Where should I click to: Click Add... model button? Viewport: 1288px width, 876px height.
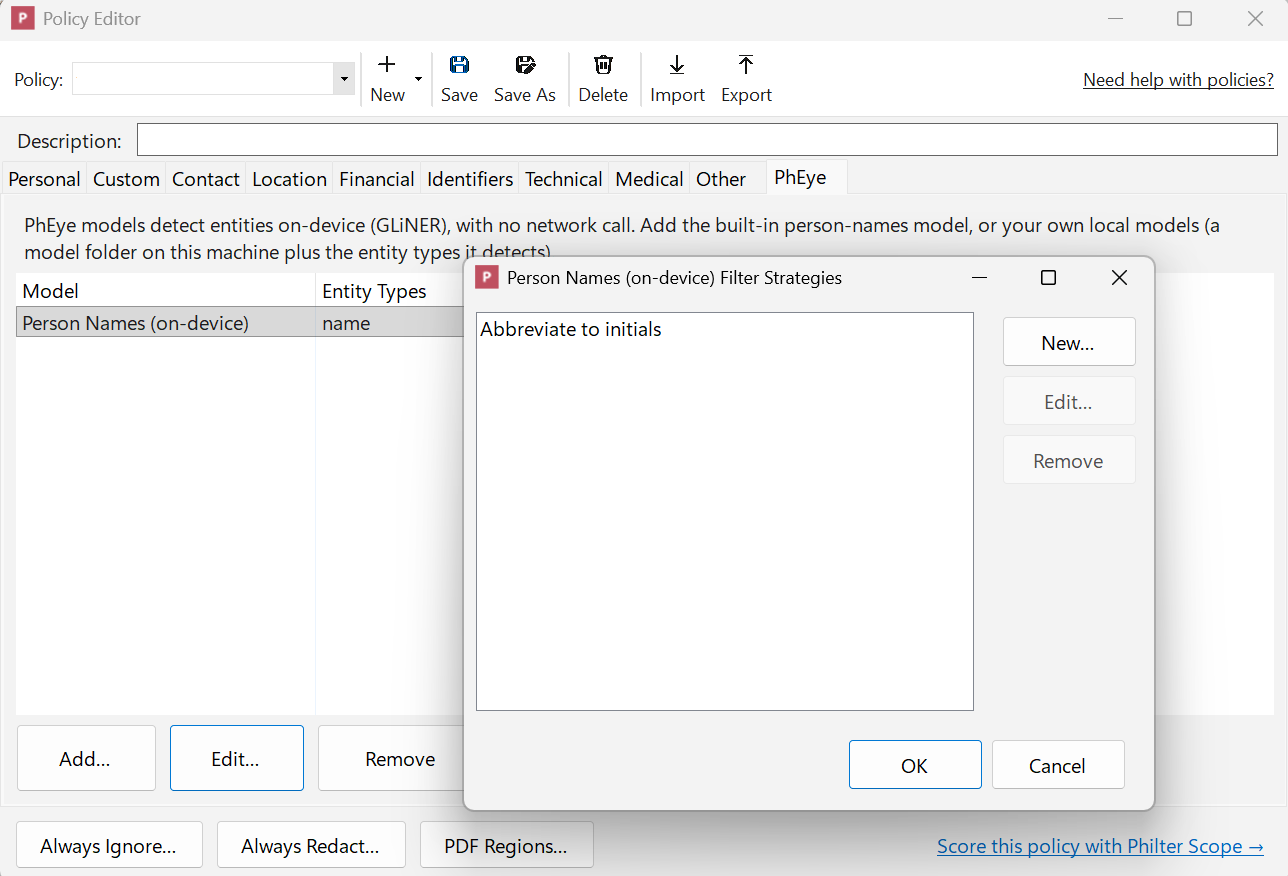tap(86, 758)
